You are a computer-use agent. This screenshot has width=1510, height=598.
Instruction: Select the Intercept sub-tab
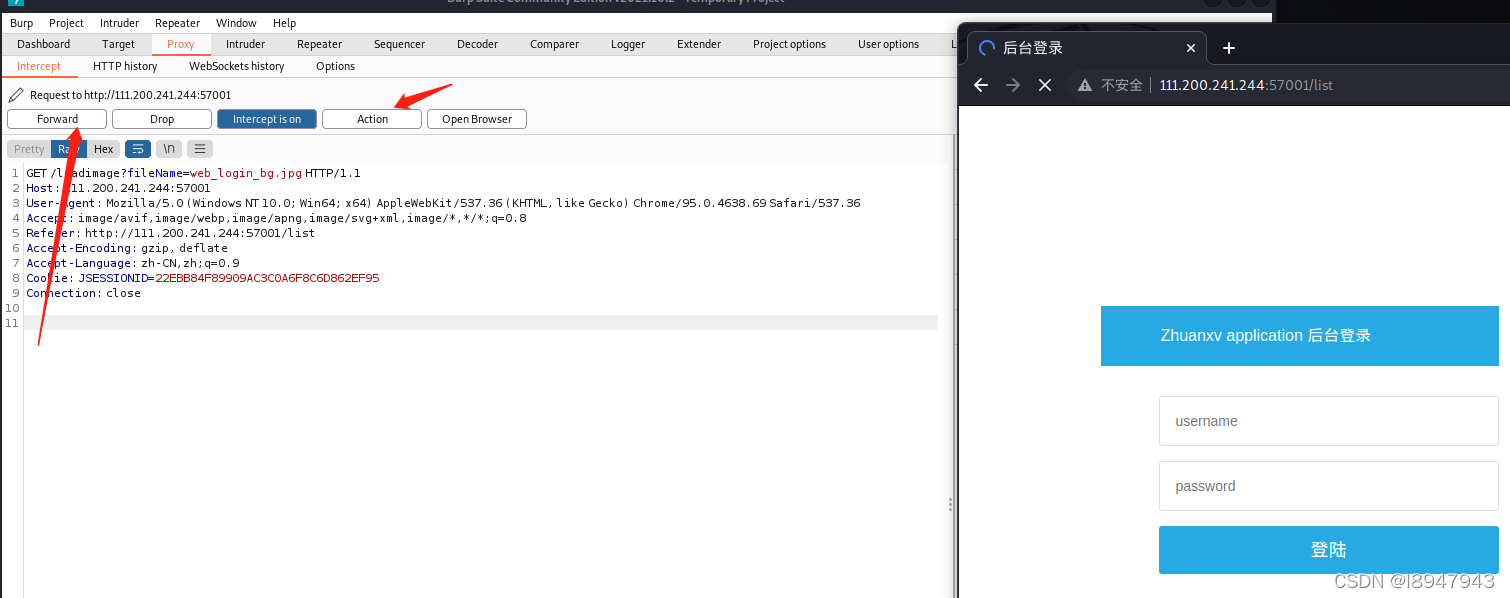[x=39, y=66]
